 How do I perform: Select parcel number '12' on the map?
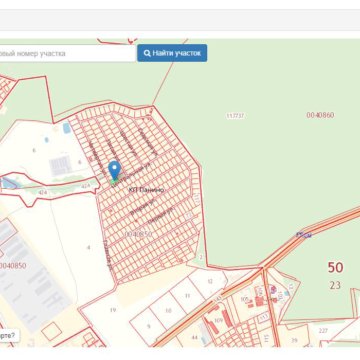tap(210, 281)
